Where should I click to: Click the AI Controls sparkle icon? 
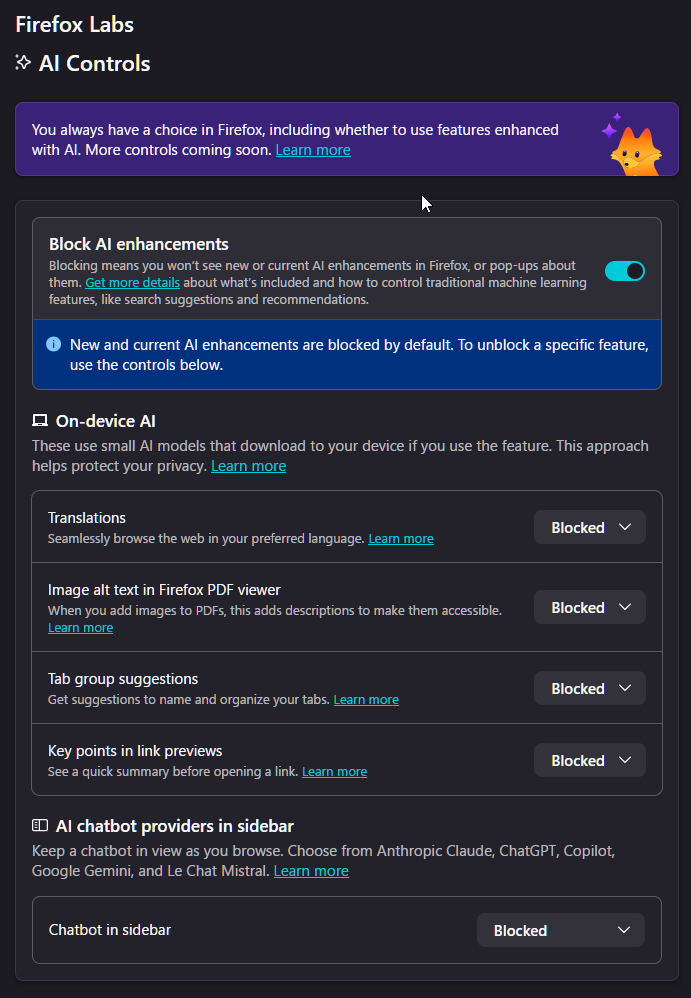(x=23, y=63)
